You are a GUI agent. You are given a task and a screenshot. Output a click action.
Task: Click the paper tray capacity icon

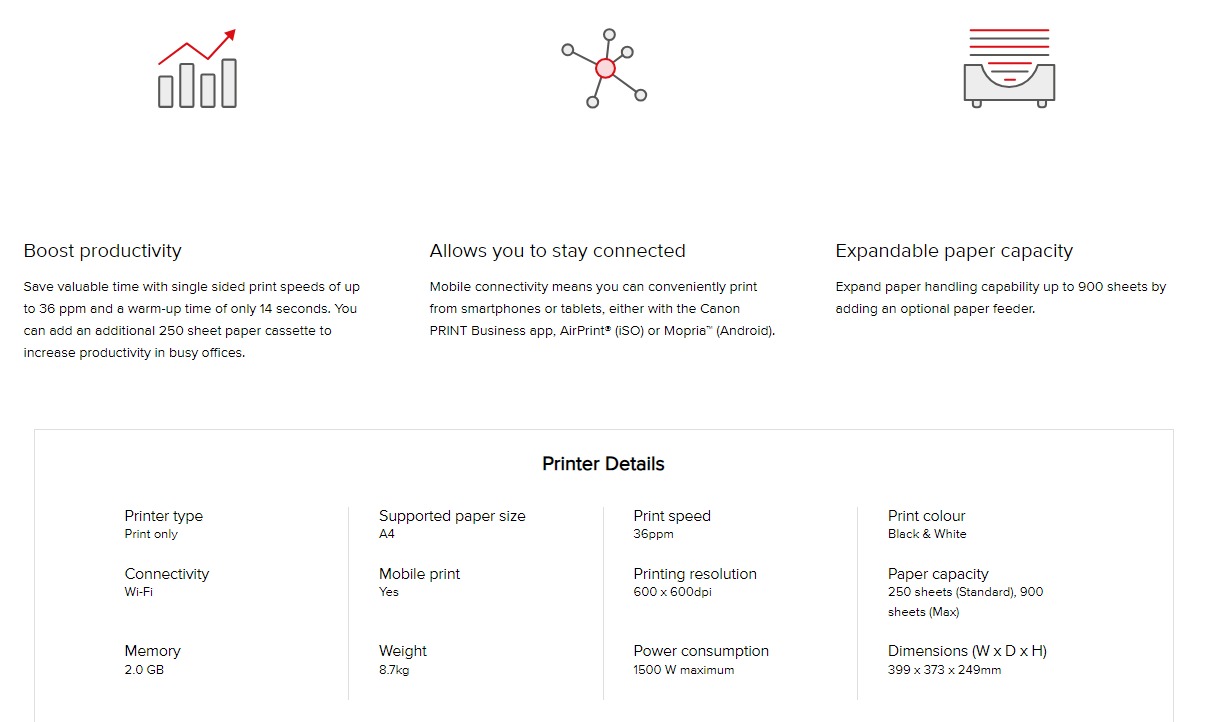click(1009, 68)
